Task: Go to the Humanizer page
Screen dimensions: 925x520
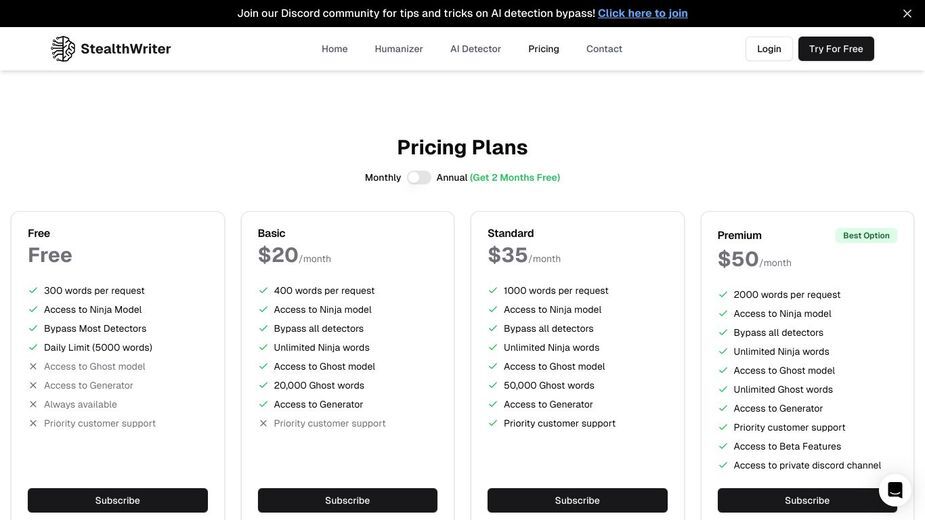Action: 399,49
